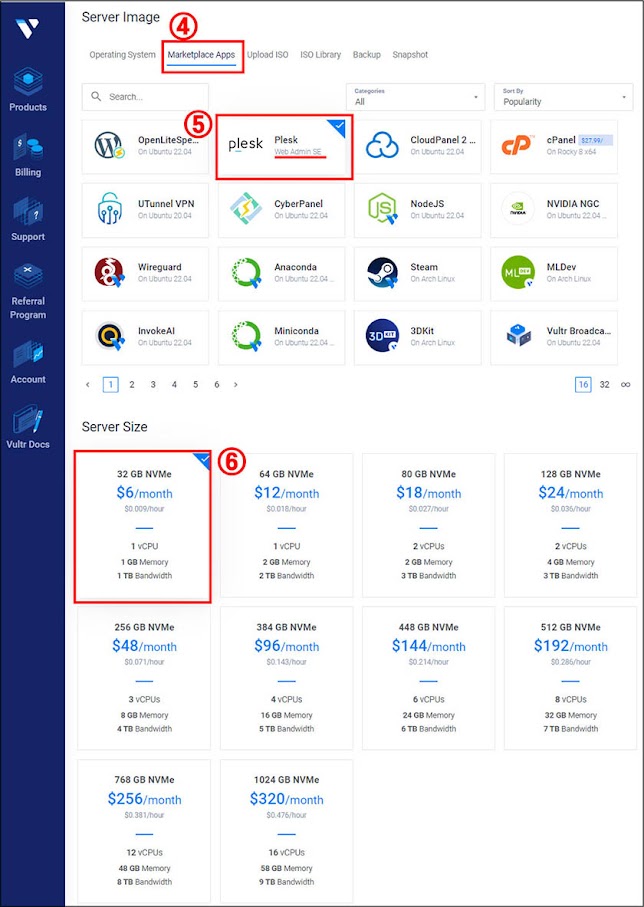Select the 80 GB NVMe $18/month plan
644x907 pixels.
tap(428, 525)
